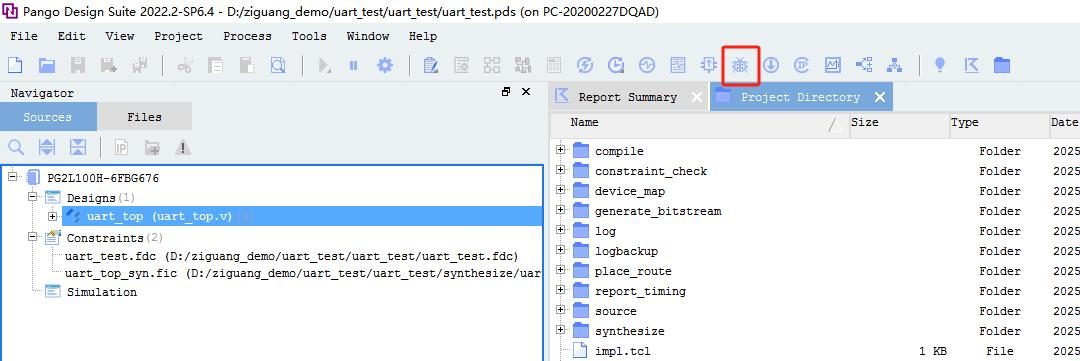Image resolution: width=1080 pixels, height=361 pixels.
Task: Launch Fabric Debugger via the bug icon
Action: tap(740, 65)
